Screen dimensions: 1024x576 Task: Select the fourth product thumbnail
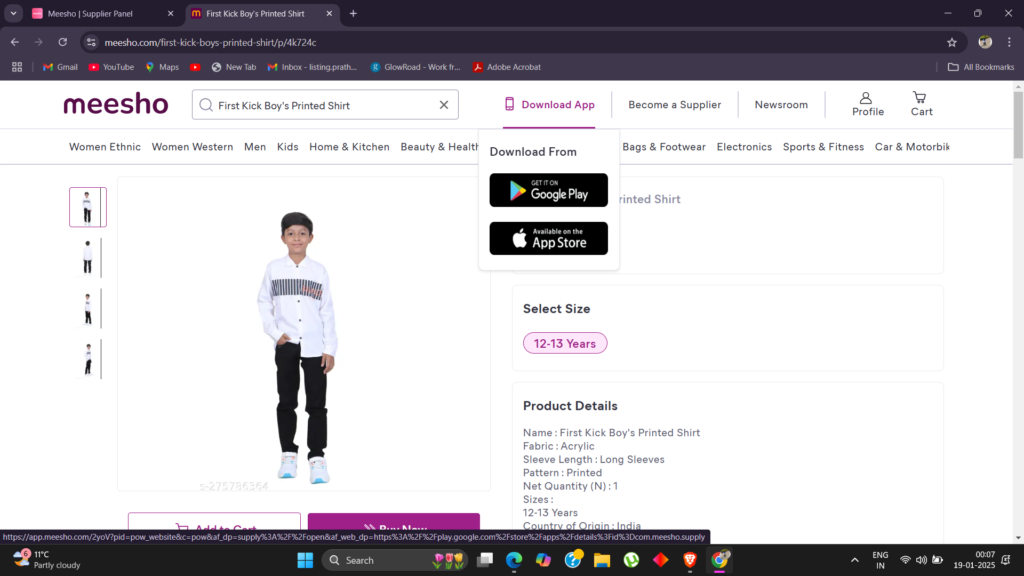[88, 359]
